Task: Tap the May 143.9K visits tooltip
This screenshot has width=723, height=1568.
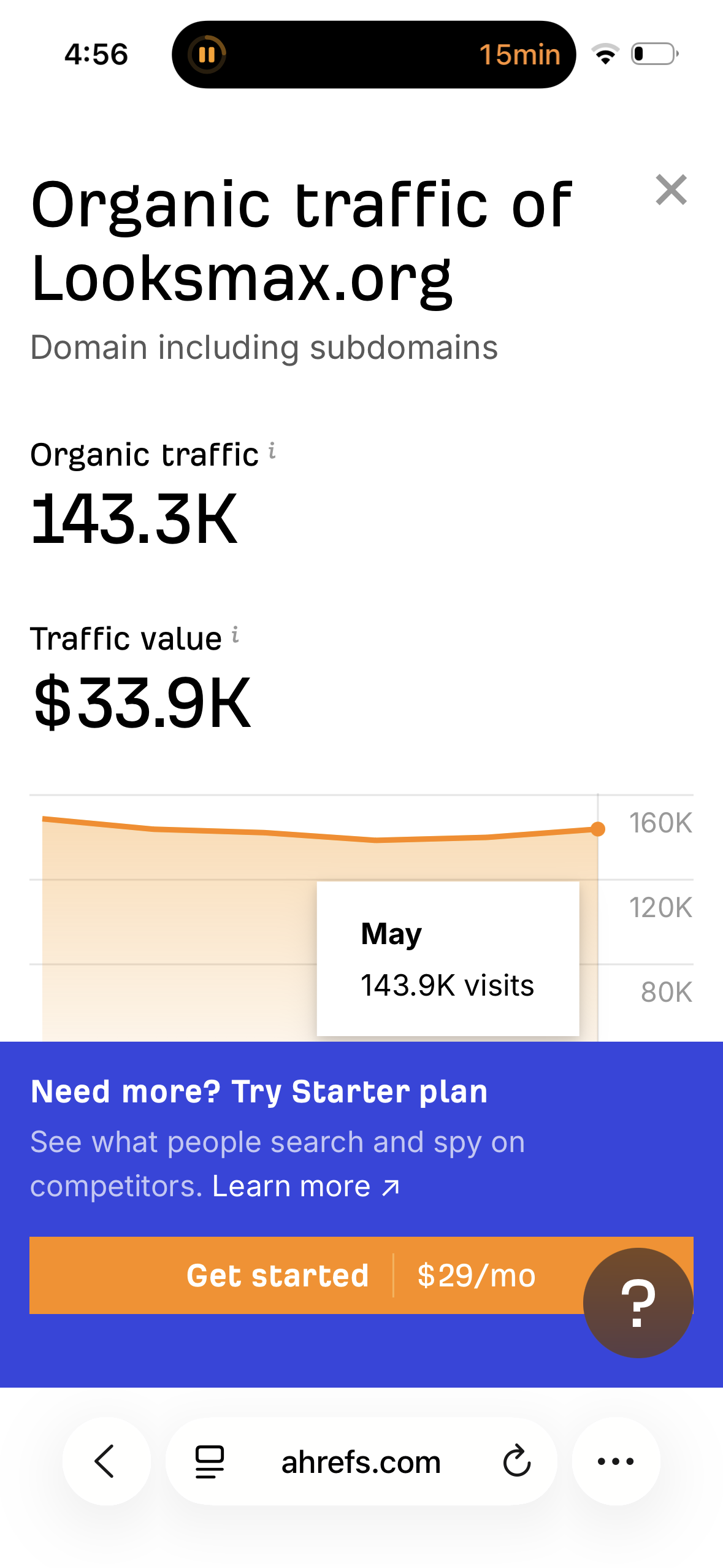Action: coord(448,959)
